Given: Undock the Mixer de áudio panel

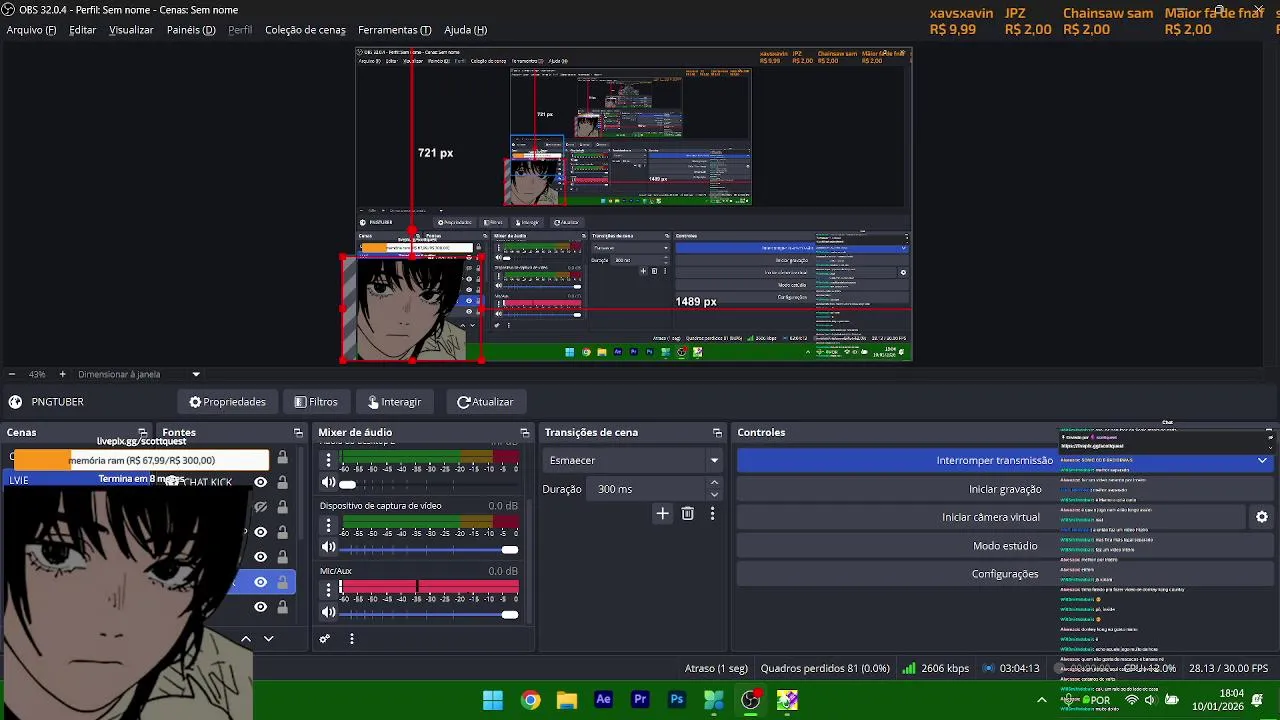Looking at the screenshot, I should [525, 433].
